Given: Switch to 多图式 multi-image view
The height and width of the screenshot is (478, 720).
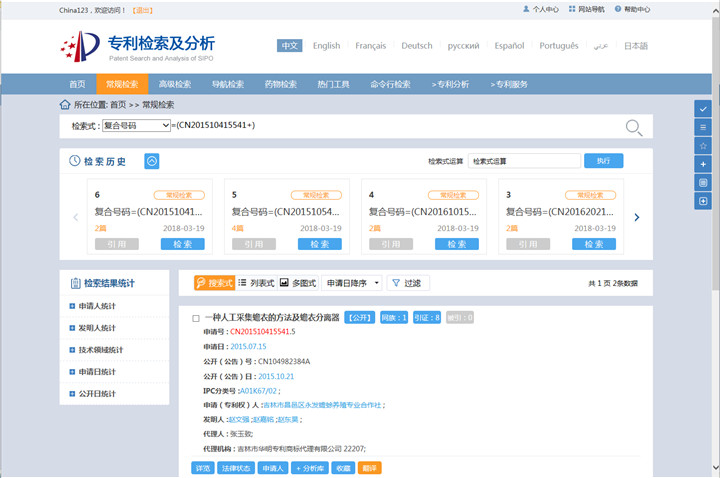Looking at the screenshot, I should click(298, 283).
